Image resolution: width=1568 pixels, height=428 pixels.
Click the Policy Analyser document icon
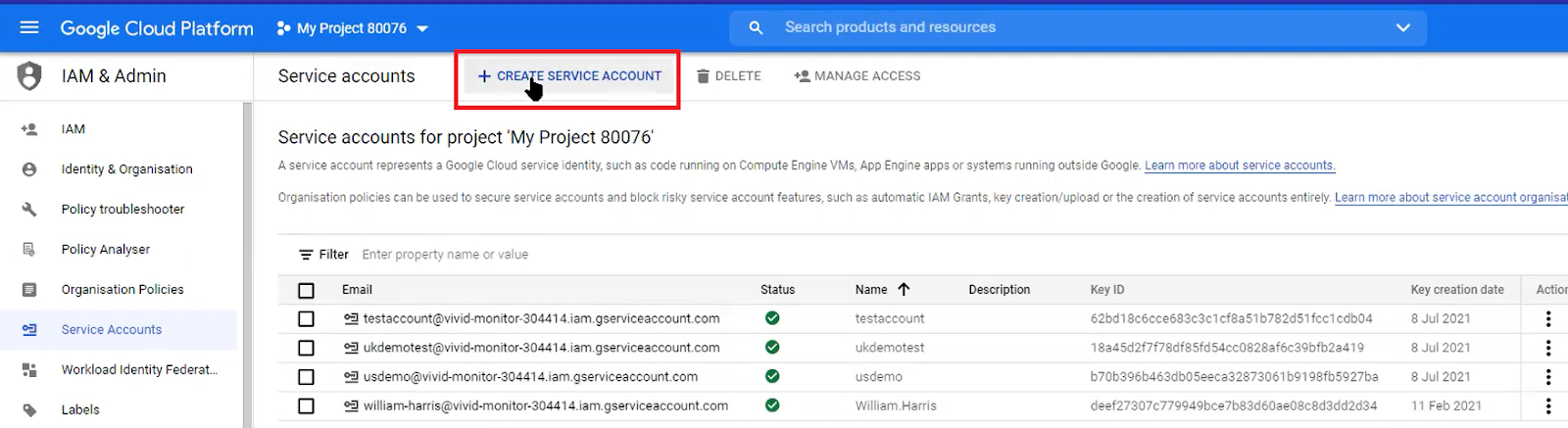pos(29,250)
